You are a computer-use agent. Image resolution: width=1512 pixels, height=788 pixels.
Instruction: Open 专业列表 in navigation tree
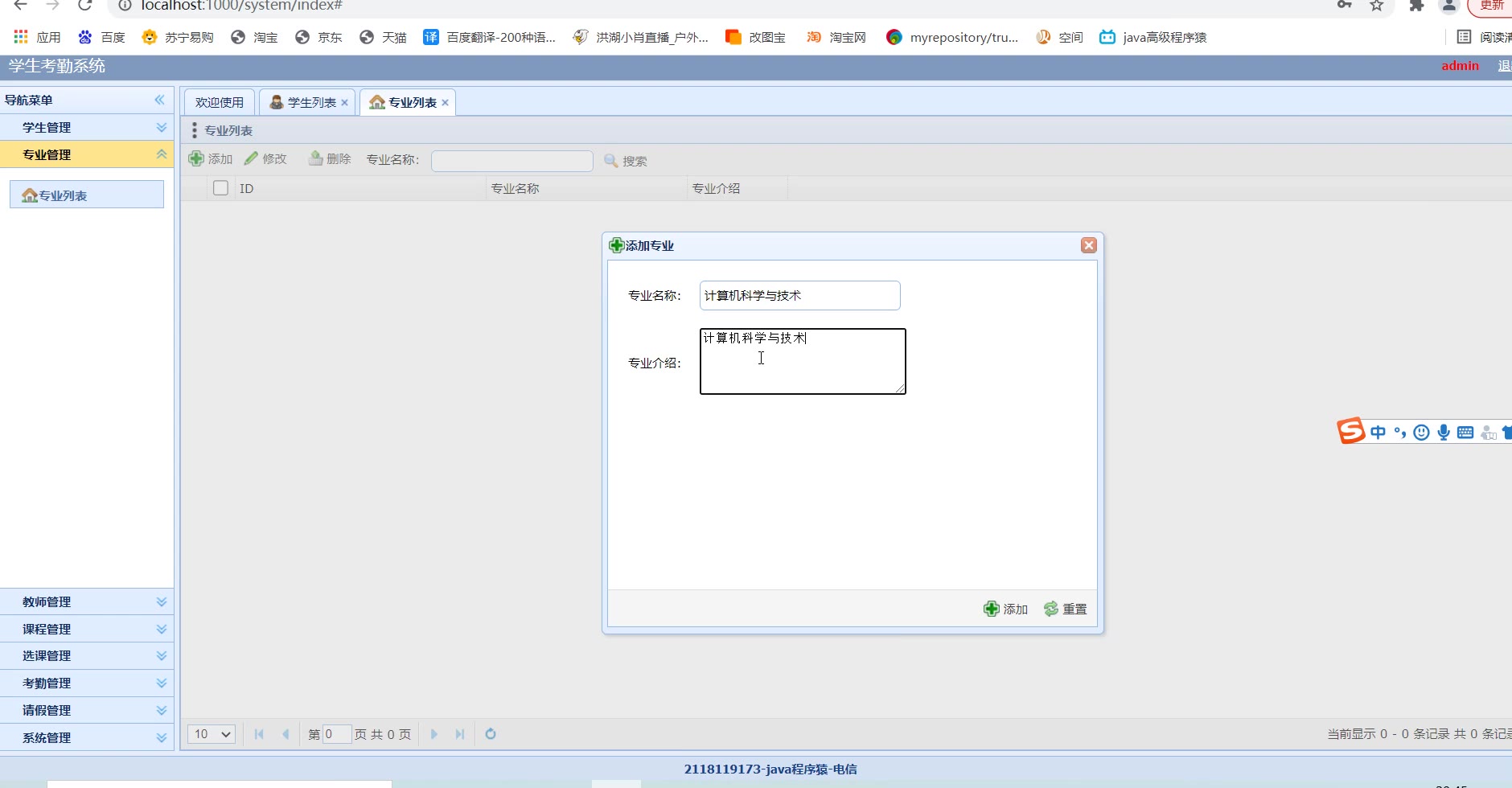click(x=87, y=195)
